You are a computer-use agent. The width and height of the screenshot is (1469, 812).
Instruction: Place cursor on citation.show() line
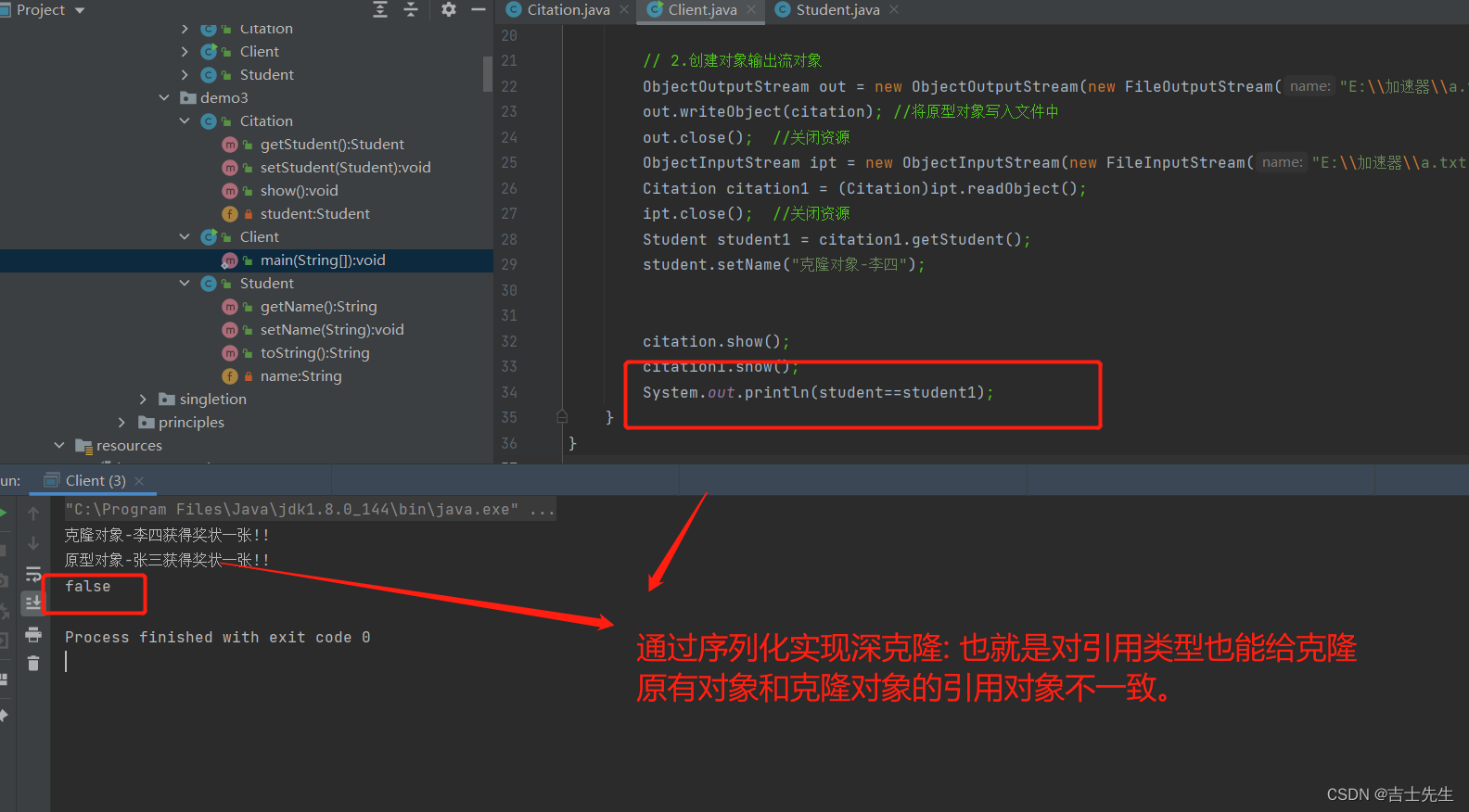[x=716, y=342]
